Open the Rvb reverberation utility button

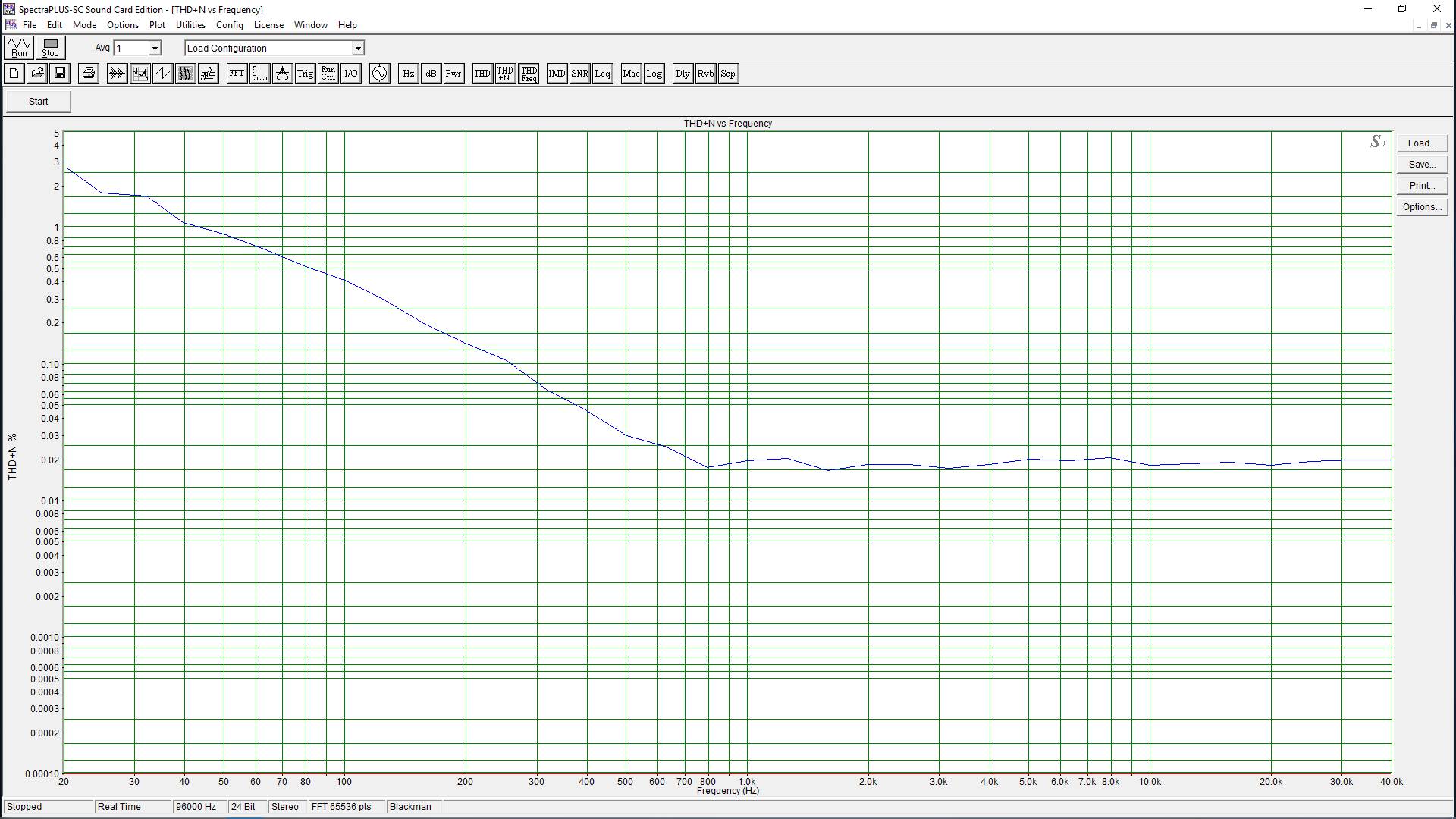click(x=705, y=74)
